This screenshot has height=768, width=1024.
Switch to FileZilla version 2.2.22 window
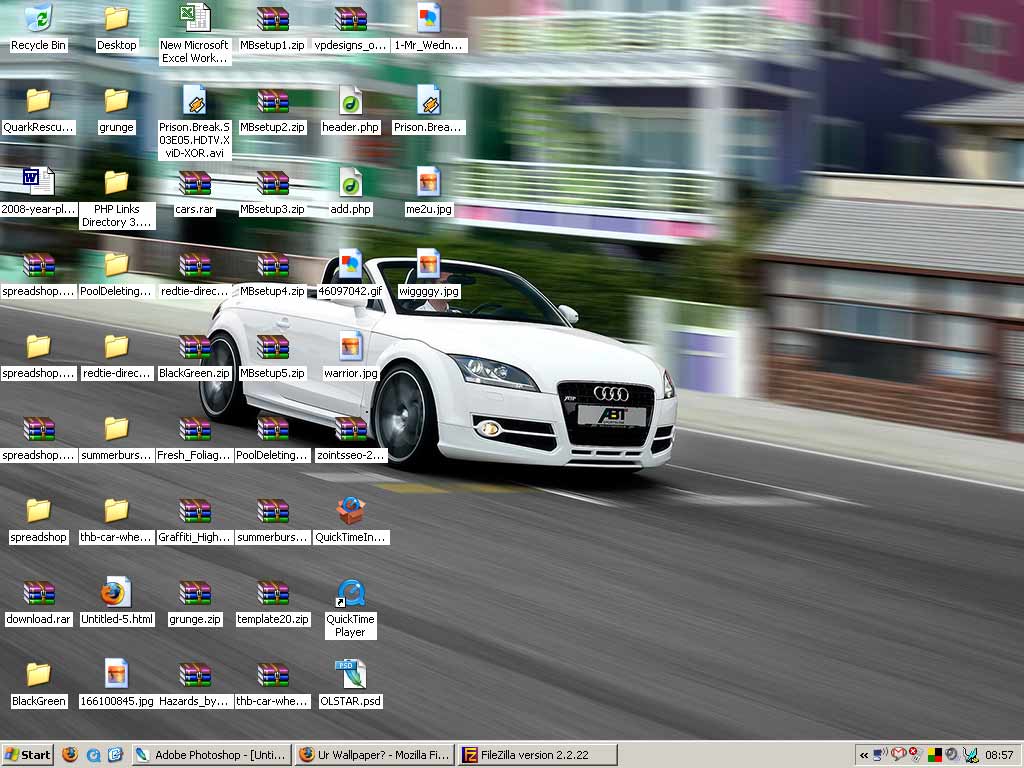(537, 755)
